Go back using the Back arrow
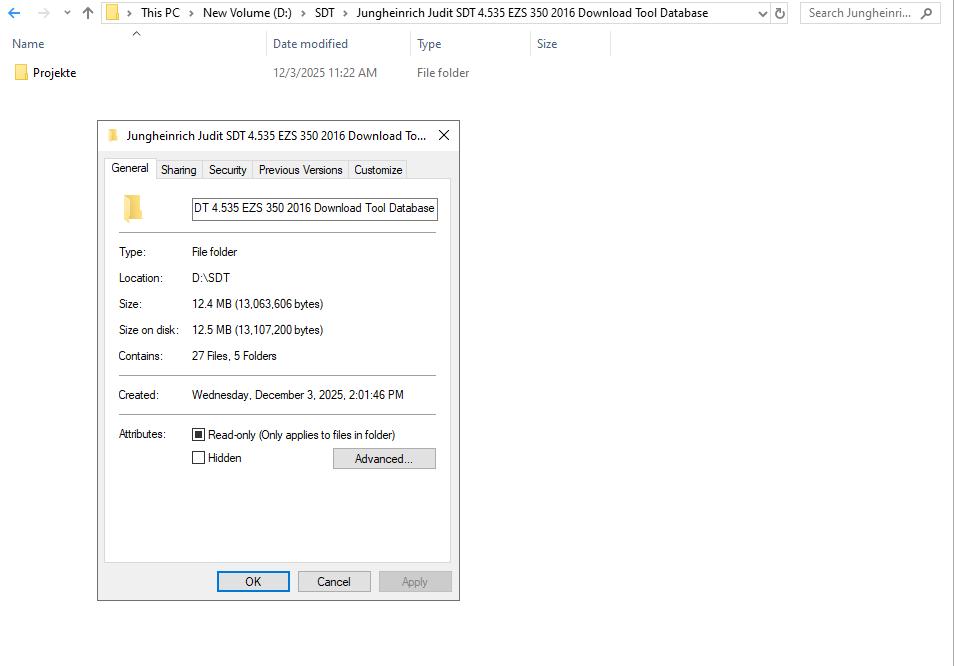The image size is (954, 666). (x=14, y=13)
